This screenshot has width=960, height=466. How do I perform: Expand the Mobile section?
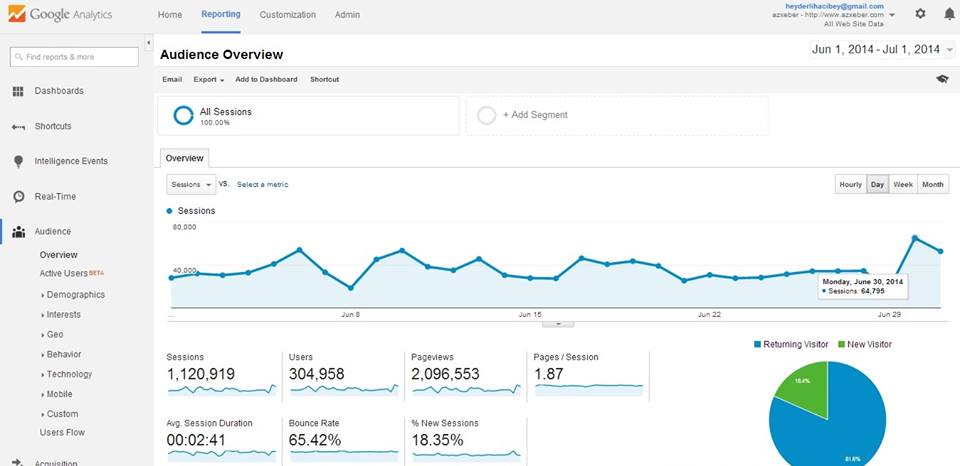[x=56, y=394]
